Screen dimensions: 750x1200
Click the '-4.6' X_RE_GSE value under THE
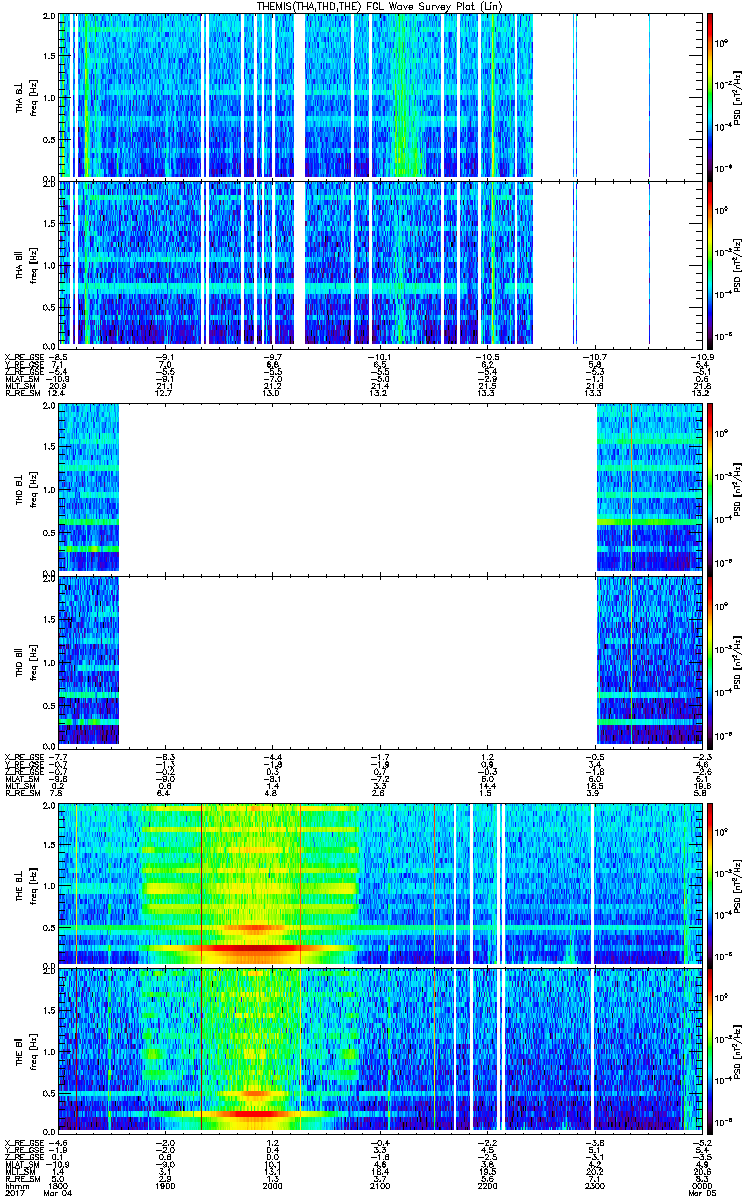pyautogui.click(x=59, y=1142)
